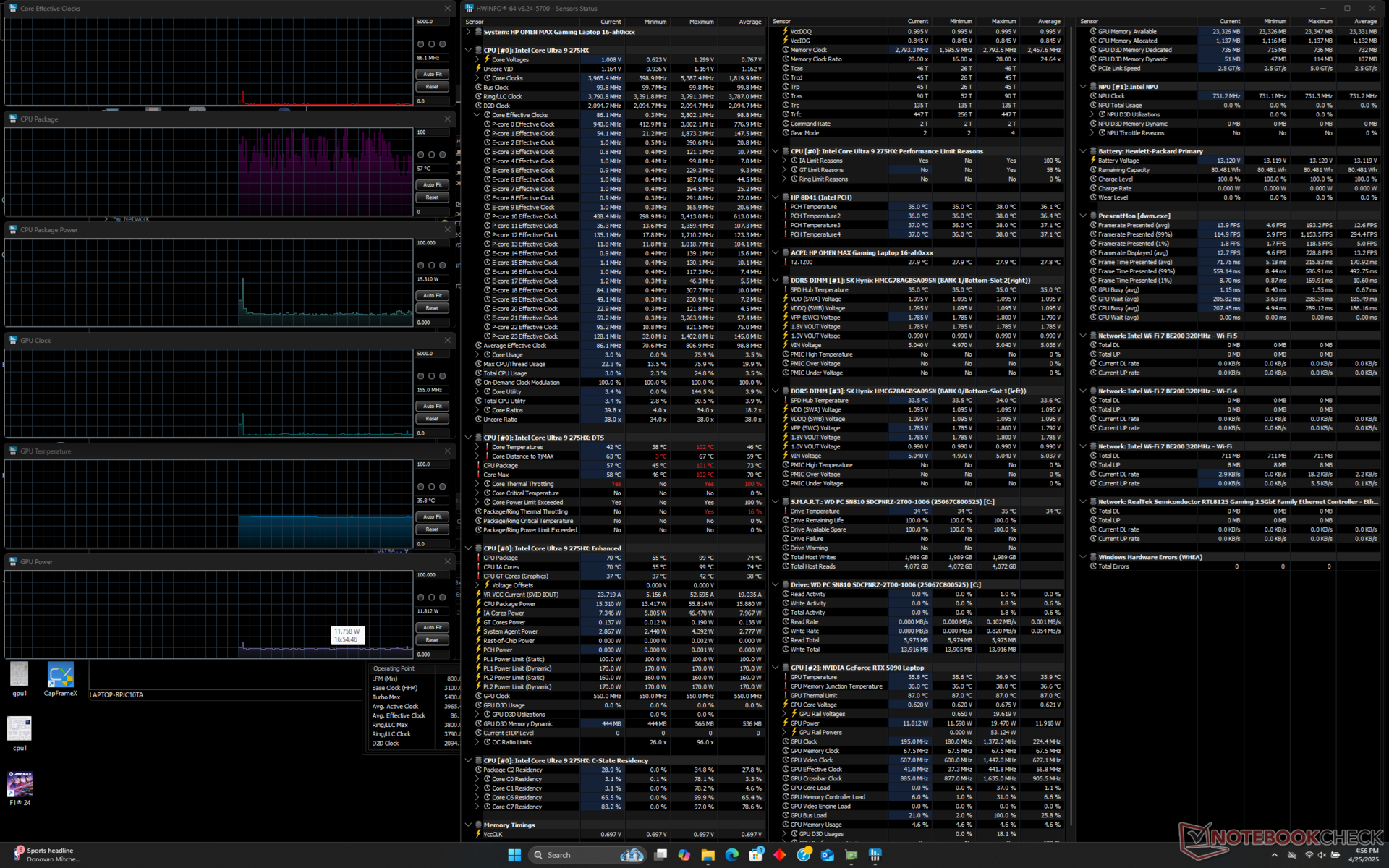
Task: Expand the Core Clocks sensor group
Action: (477, 78)
